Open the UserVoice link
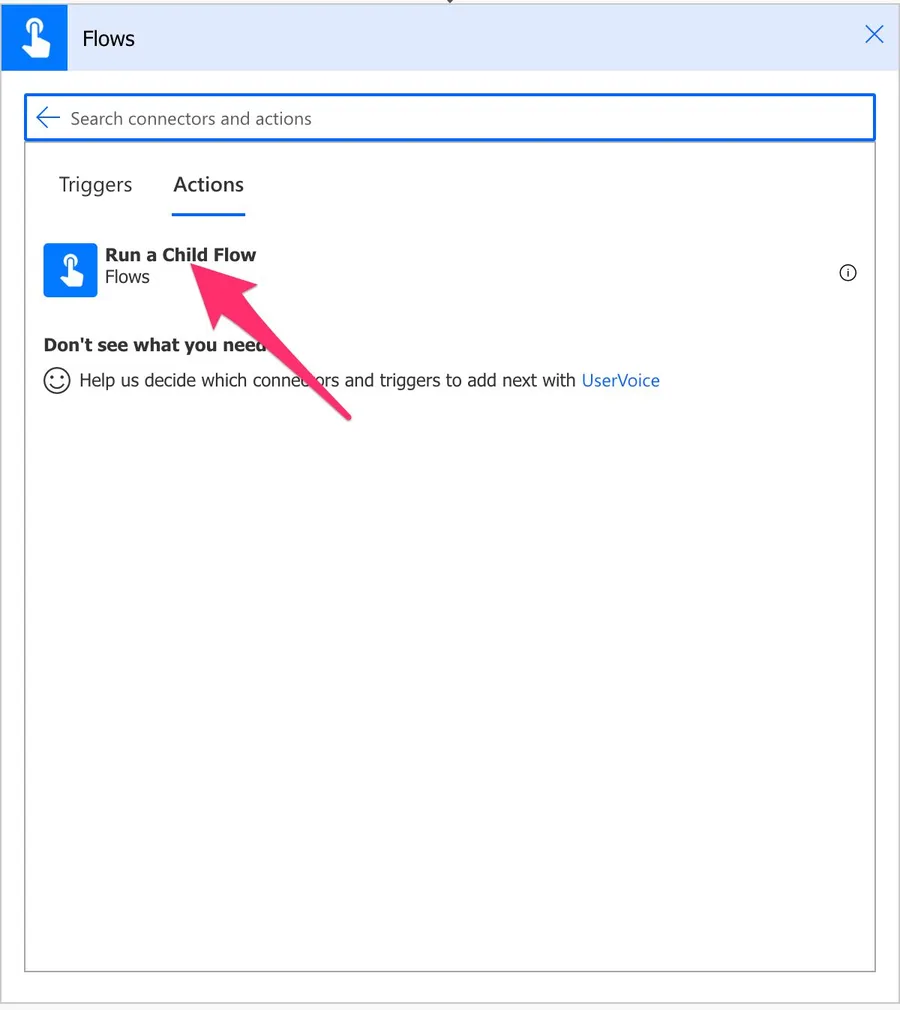Image resolution: width=900 pixels, height=1010 pixels. 620,380
